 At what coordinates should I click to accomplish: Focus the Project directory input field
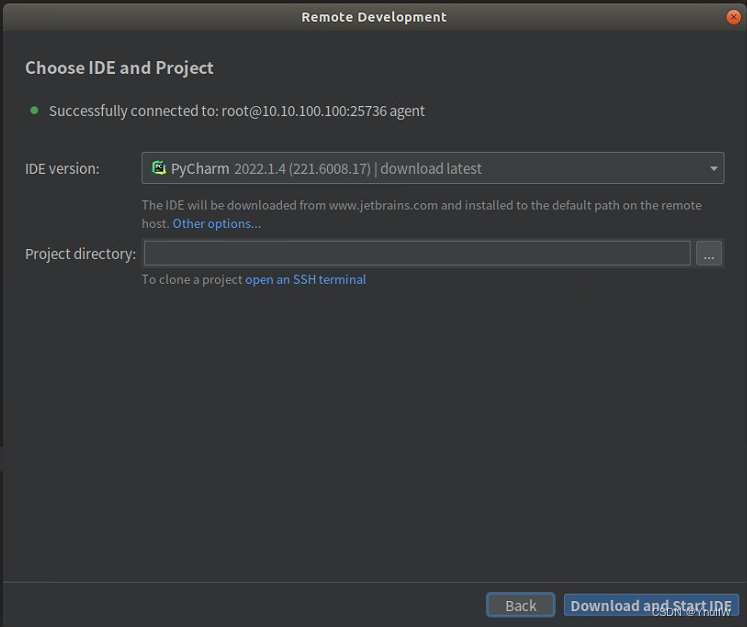417,253
